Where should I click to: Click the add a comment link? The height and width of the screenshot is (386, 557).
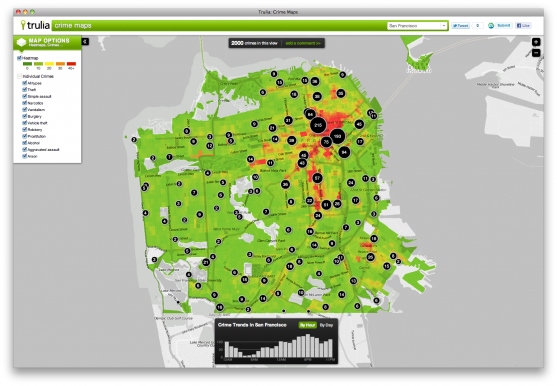(303, 43)
